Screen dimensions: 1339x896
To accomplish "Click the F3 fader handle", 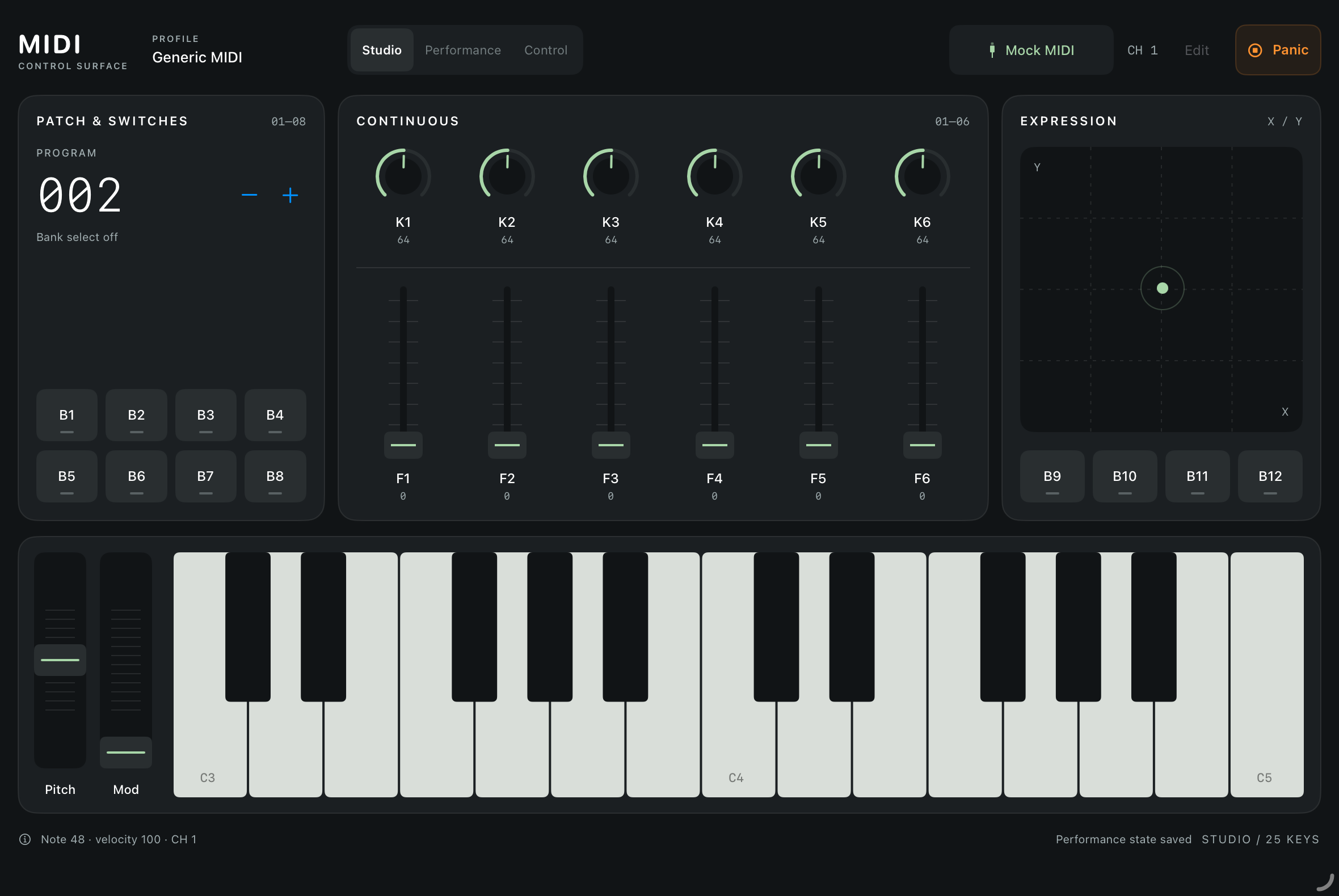I will tap(610, 445).
